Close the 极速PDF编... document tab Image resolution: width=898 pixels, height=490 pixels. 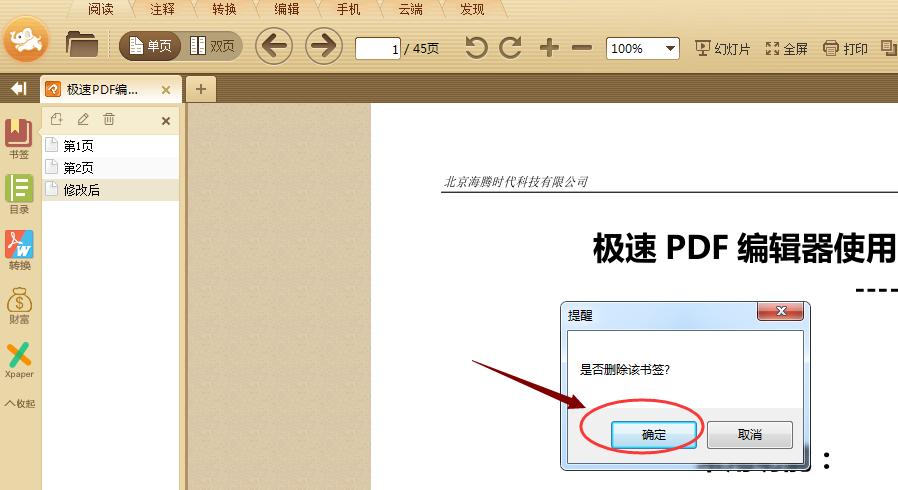pyautogui.click(x=166, y=90)
